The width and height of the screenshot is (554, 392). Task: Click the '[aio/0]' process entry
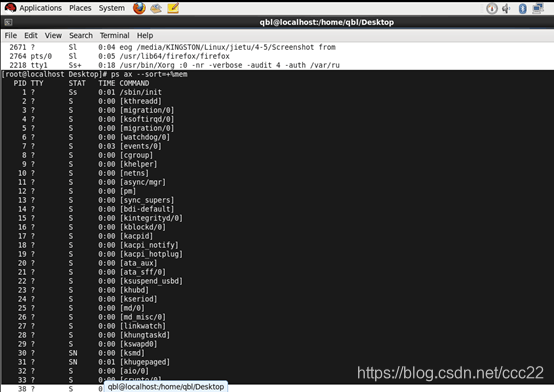[134, 371]
